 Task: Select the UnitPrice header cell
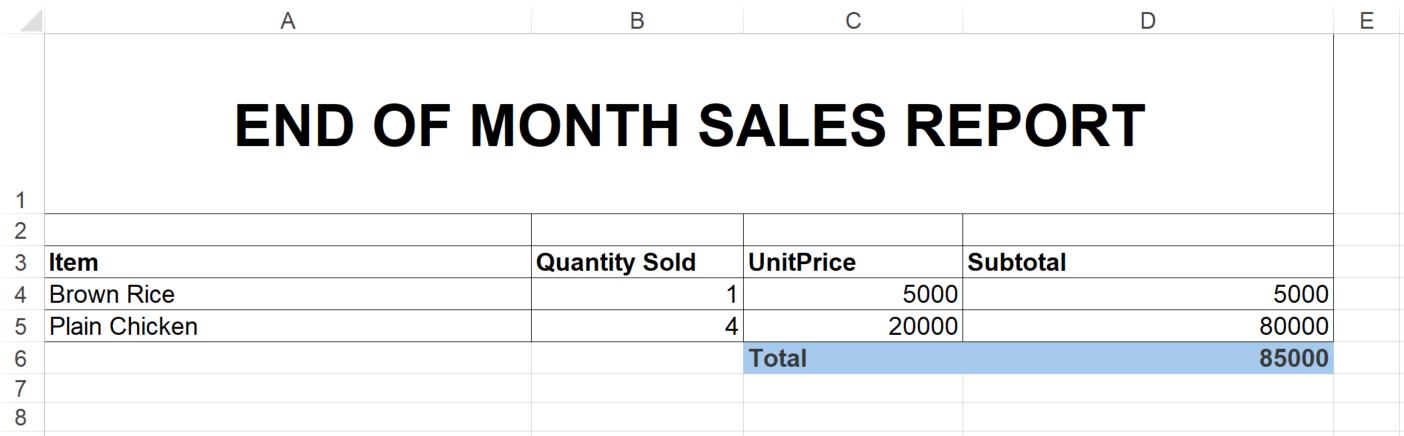[853, 263]
